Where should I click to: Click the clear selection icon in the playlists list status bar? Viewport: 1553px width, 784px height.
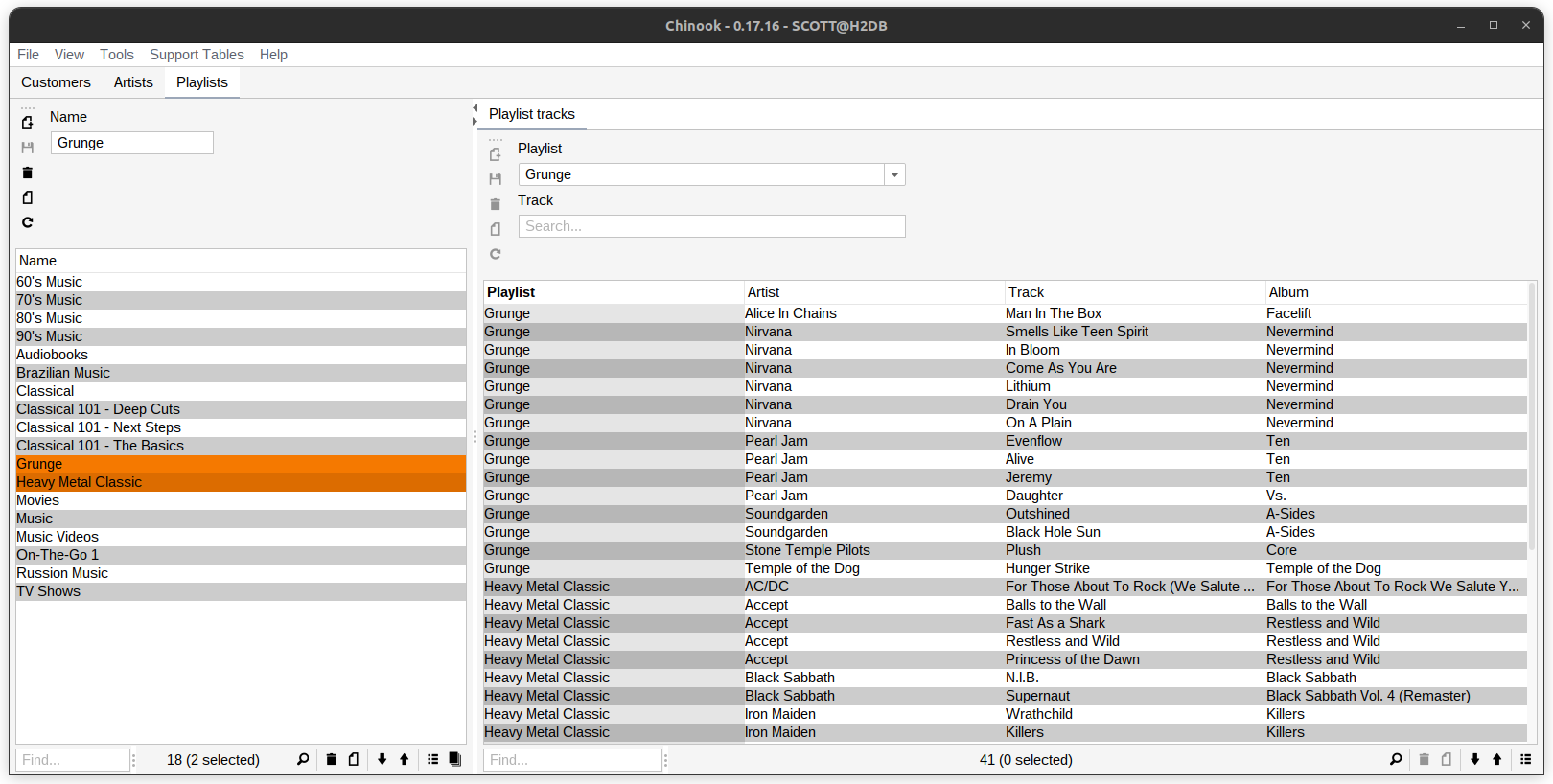[x=354, y=759]
